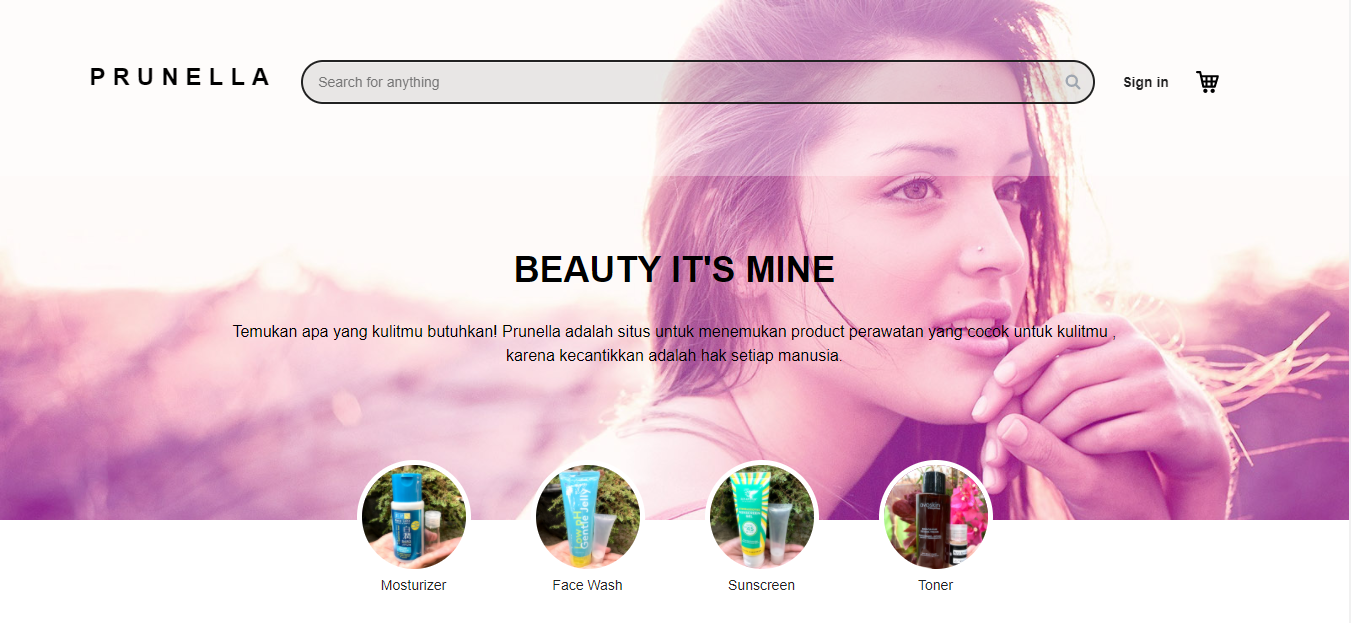Screen dimensions: 1351x623
Task: Select the circular Toner product image
Action: click(x=935, y=516)
